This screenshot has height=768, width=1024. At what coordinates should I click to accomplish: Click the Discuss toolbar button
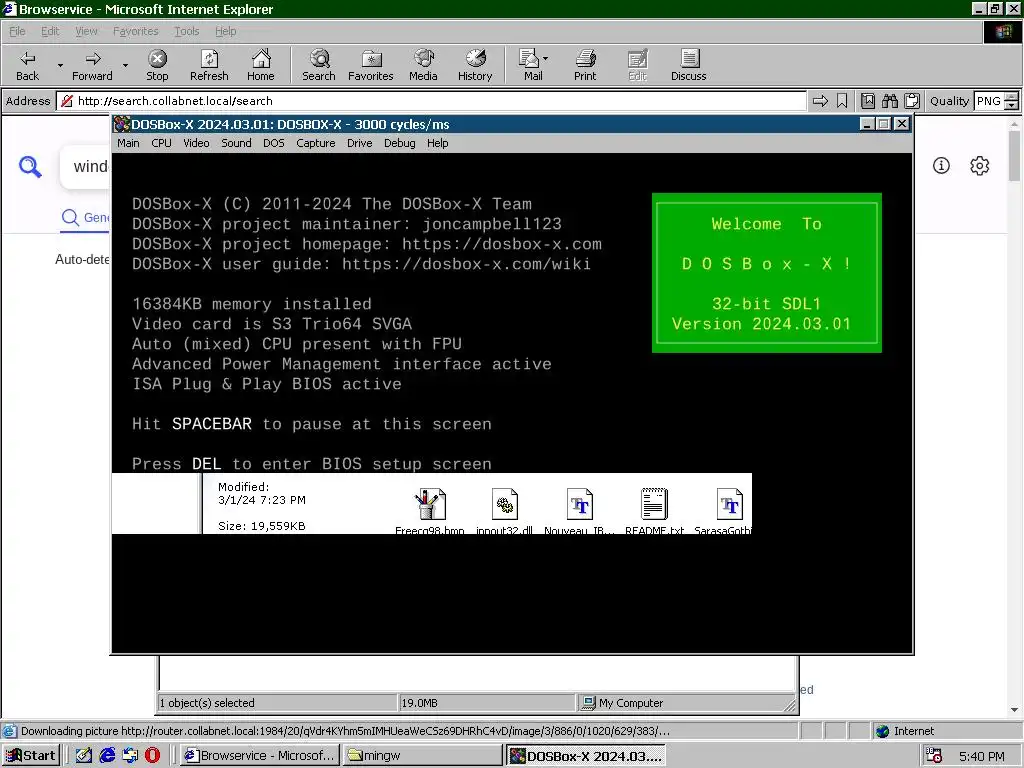tap(688, 65)
